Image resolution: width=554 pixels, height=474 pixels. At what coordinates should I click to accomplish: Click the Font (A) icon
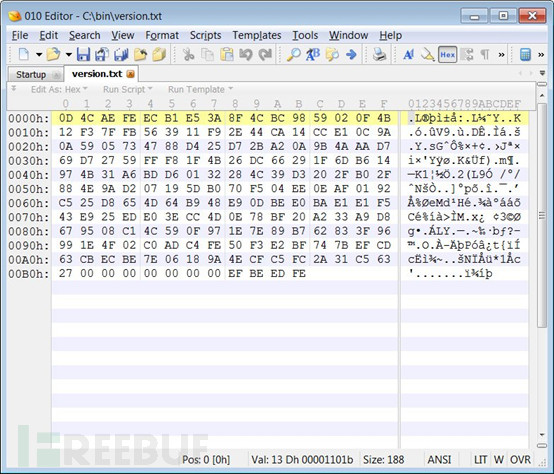tap(409, 54)
